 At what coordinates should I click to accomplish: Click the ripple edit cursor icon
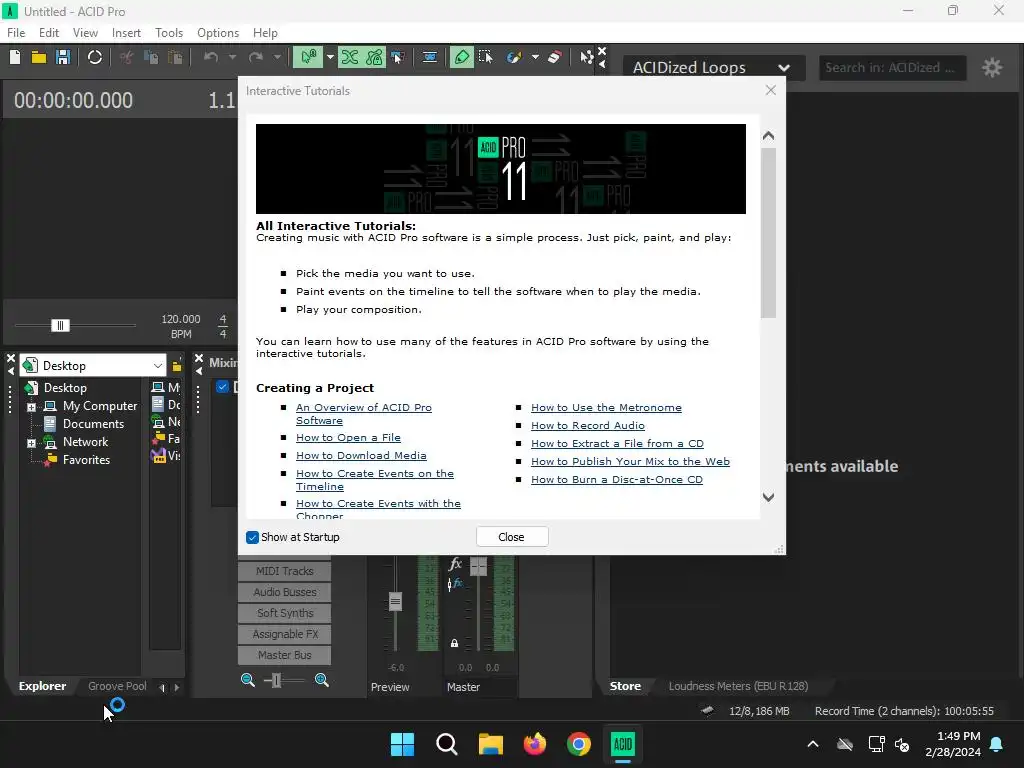coord(397,57)
